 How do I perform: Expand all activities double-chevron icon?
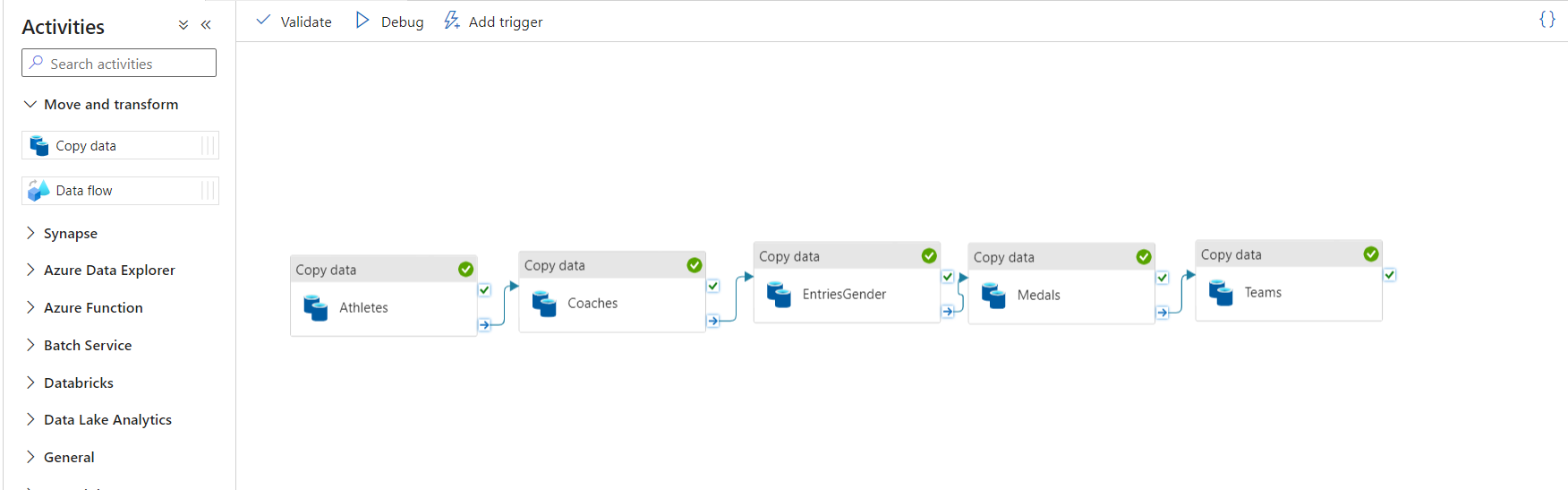(183, 25)
